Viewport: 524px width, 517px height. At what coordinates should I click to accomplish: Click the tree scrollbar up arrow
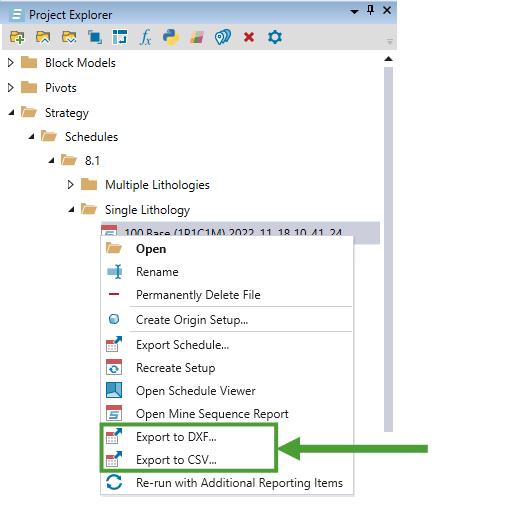pos(388,59)
